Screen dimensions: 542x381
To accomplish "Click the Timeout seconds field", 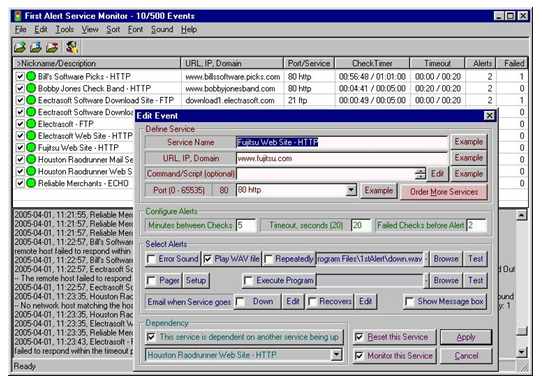I will pyautogui.click(x=361, y=225).
